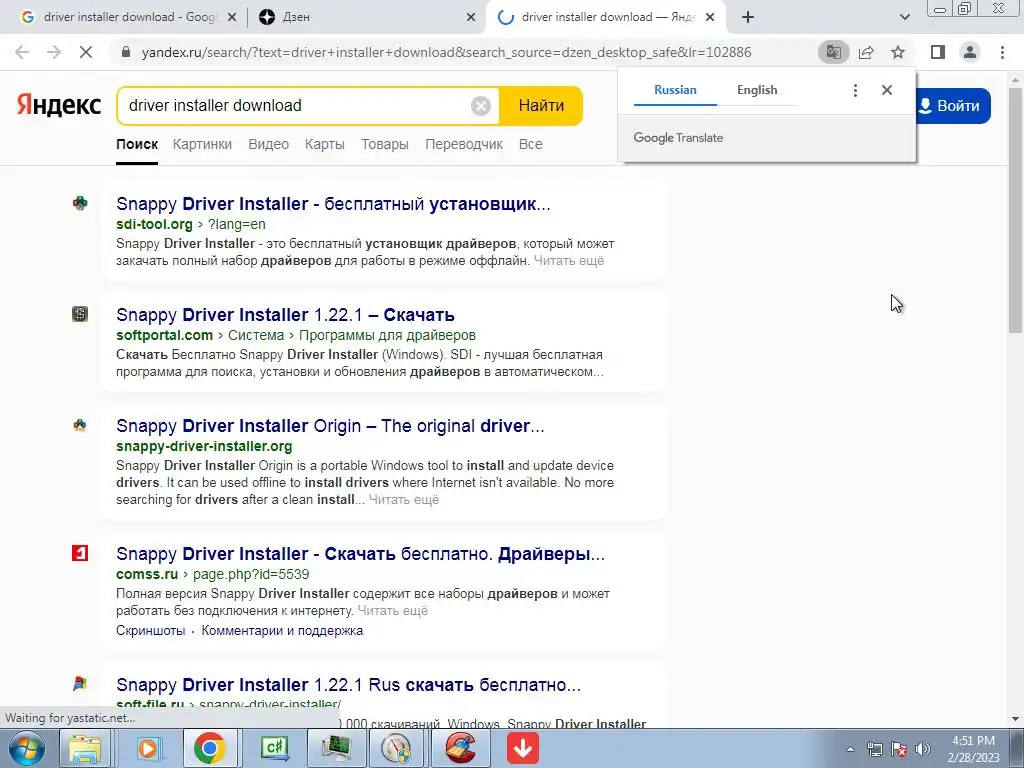Screen dimensions: 1024x768
Task: Click the comss.ru result red favicon
Action: (80, 553)
